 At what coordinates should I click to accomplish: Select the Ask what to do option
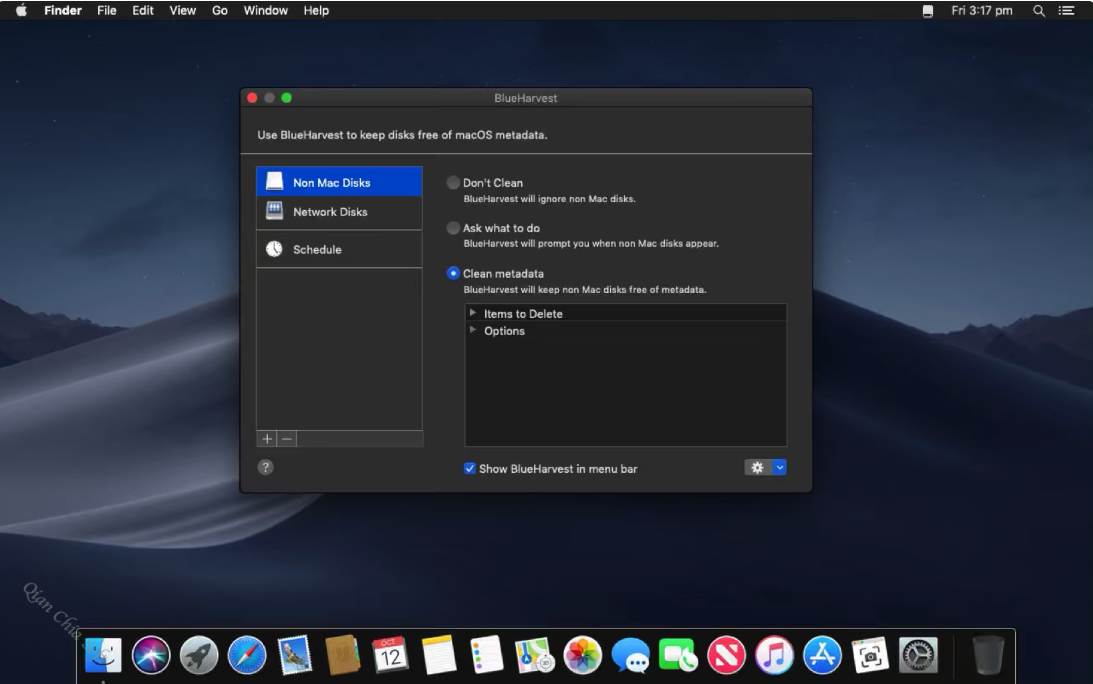pos(453,228)
